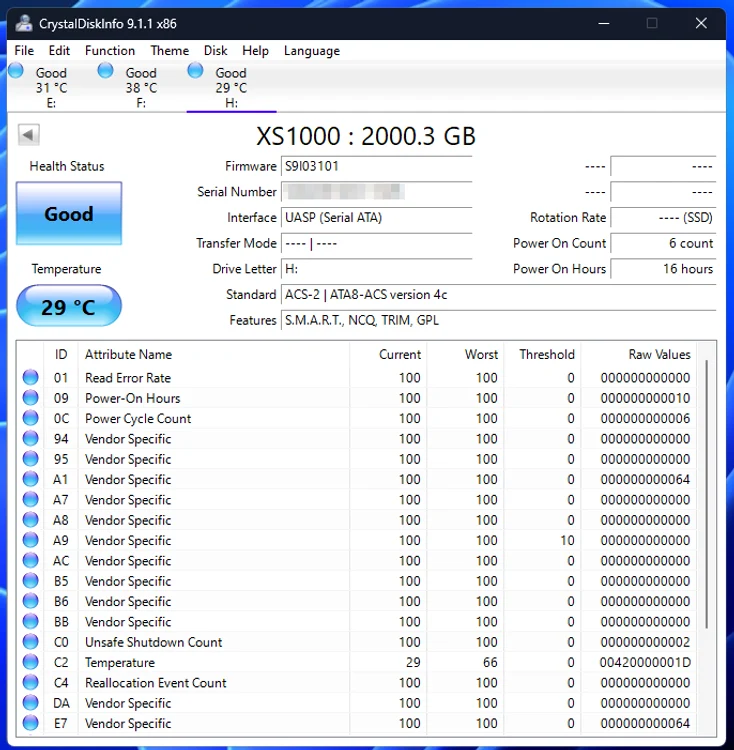Open the File menu

point(24,51)
